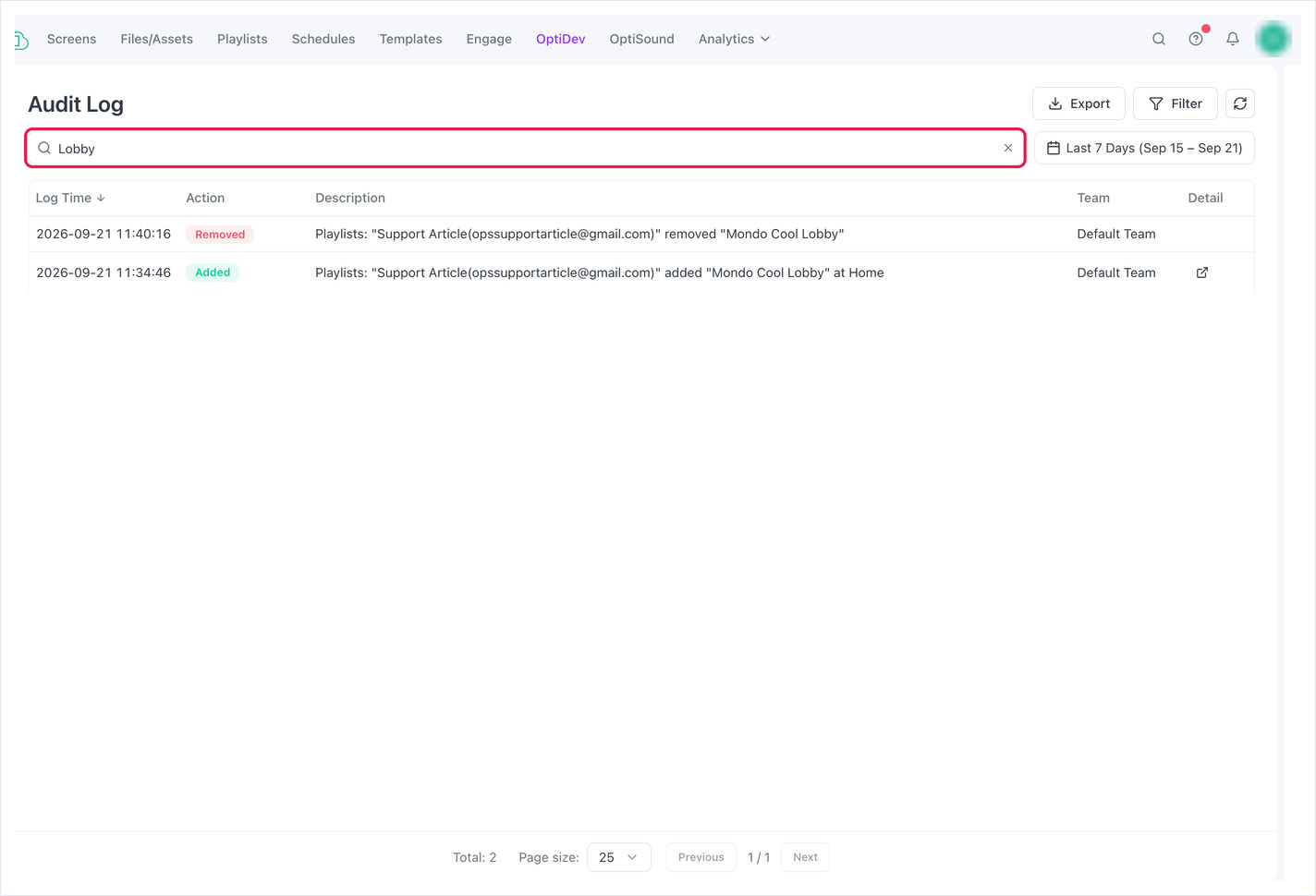Change page size dropdown showing 25
Image resolution: width=1316 pixels, height=896 pixels.
(618, 857)
